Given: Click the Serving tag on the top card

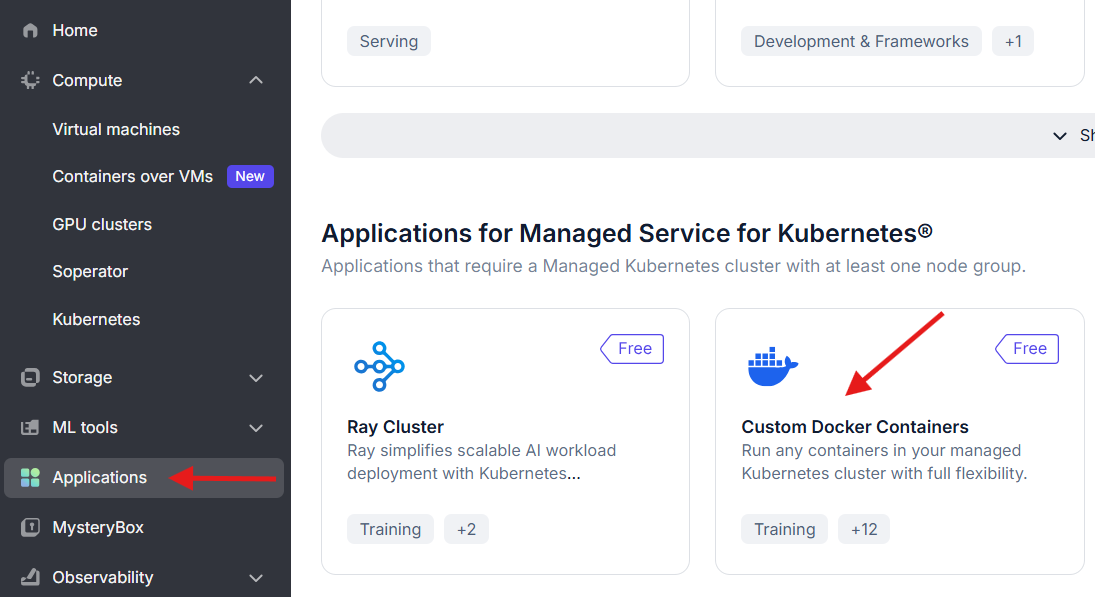Looking at the screenshot, I should tap(388, 41).
